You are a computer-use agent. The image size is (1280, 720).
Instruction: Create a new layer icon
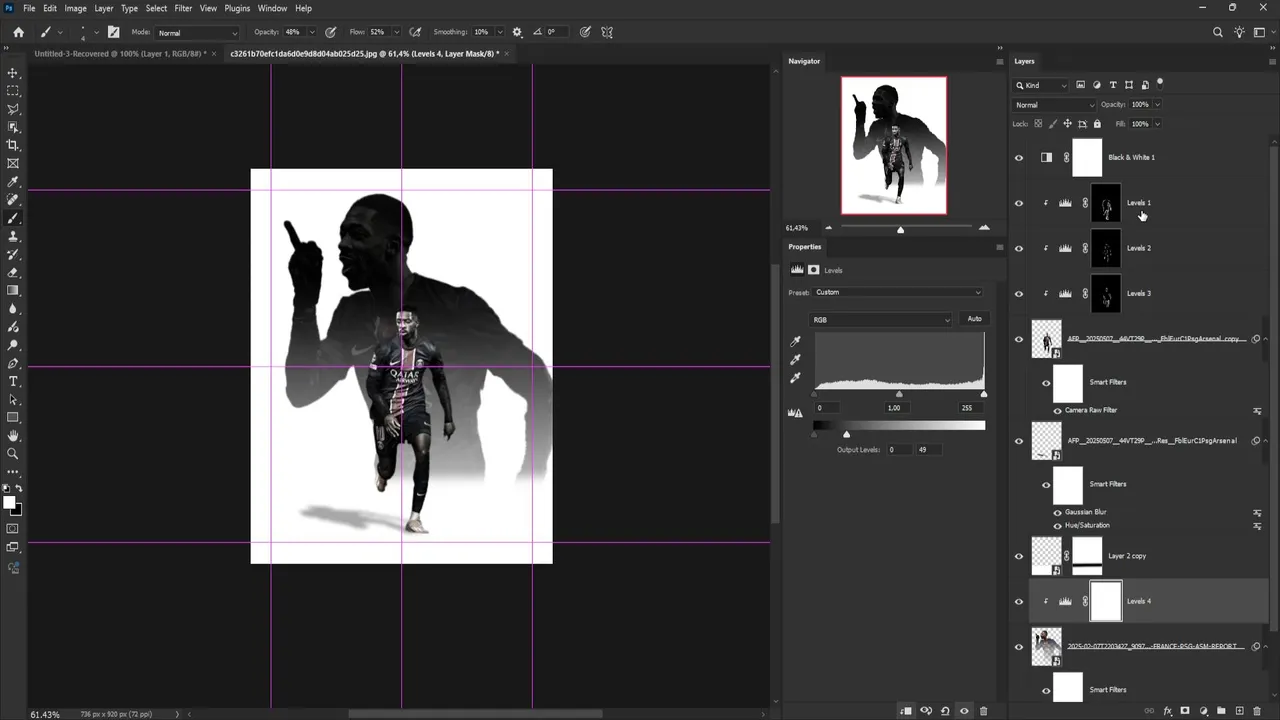pos(1239,711)
